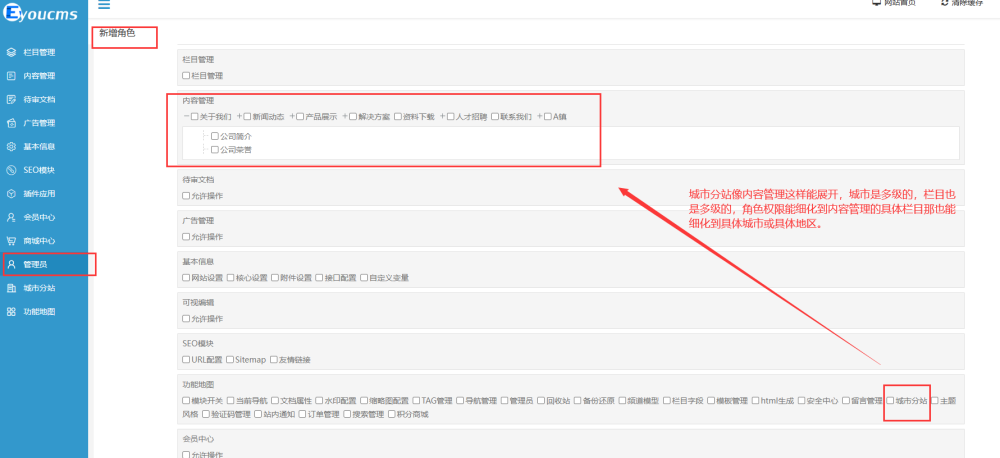Check 管理员 checkbox under 功能地图
Viewport: 1000px width, 458px height.
(x=504, y=401)
